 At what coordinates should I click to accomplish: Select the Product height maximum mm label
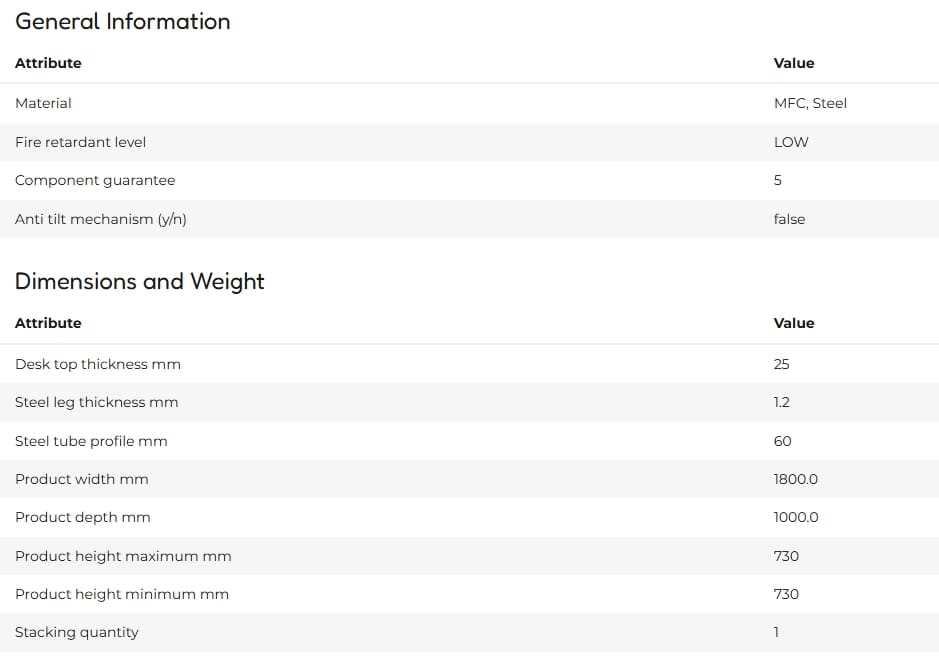pos(123,556)
